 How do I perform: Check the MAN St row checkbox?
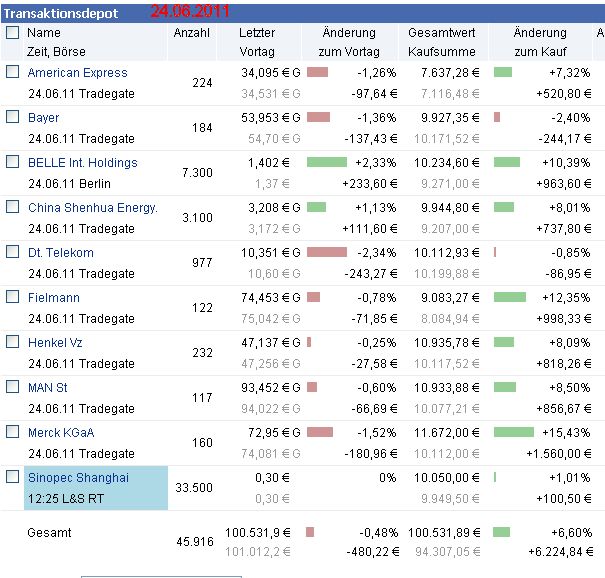click(x=12, y=387)
